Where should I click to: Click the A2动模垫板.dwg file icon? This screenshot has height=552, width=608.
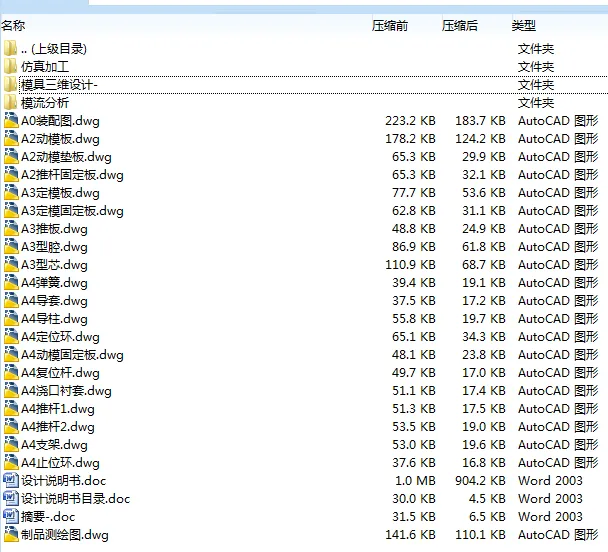tap(11, 157)
